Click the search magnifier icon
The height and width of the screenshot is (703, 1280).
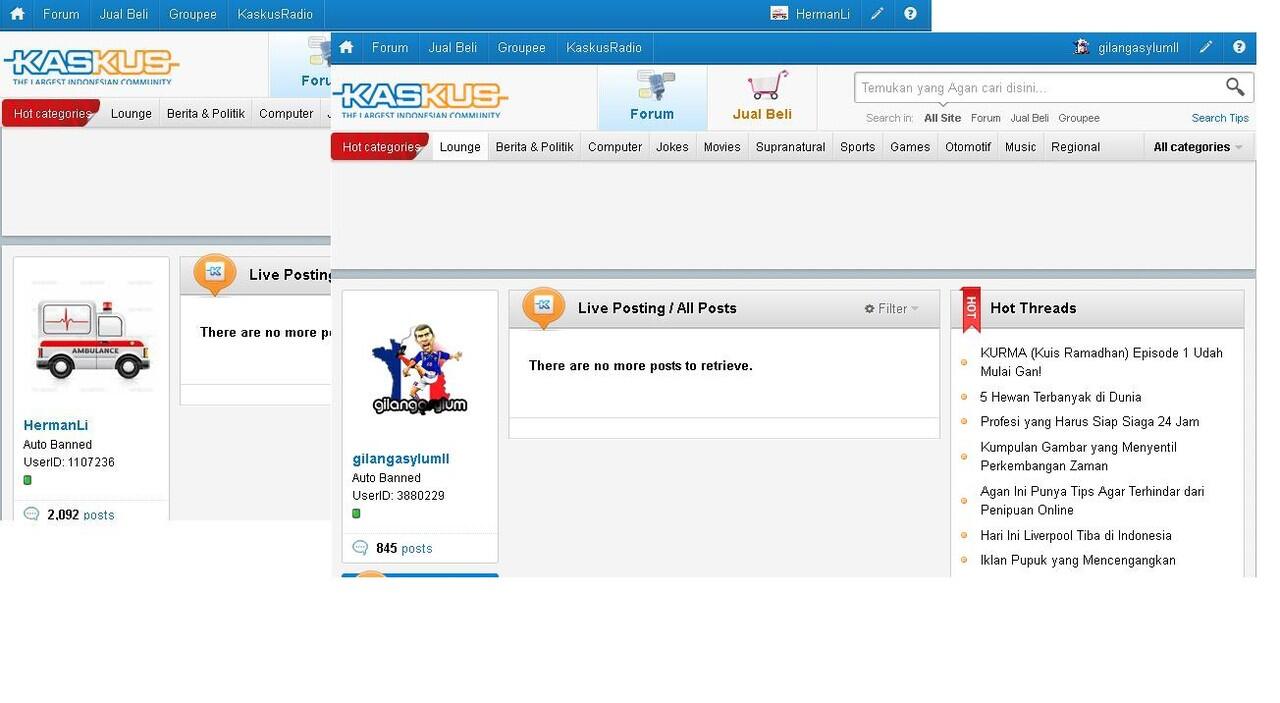1235,87
